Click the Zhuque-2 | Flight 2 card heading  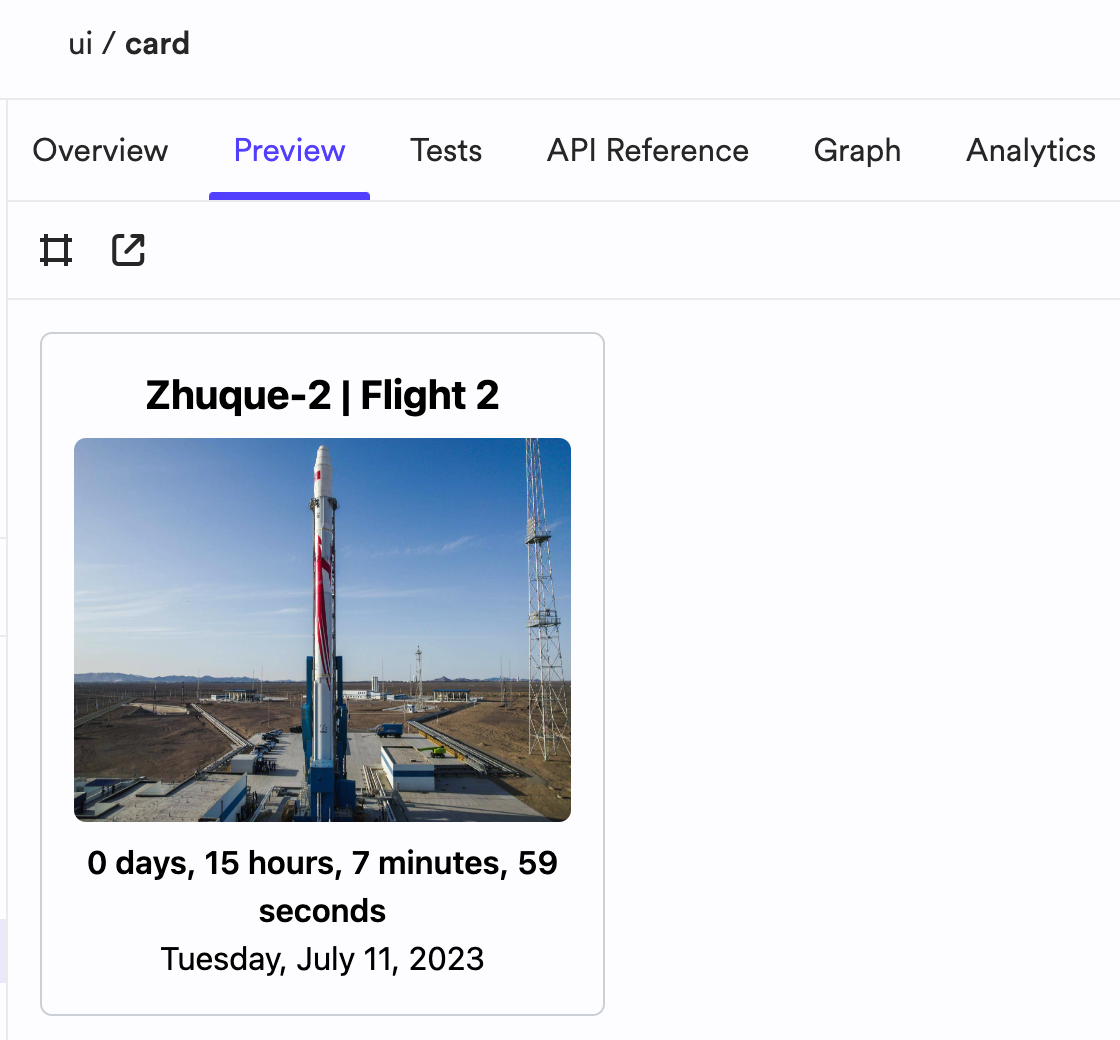(x=322, y=395)
